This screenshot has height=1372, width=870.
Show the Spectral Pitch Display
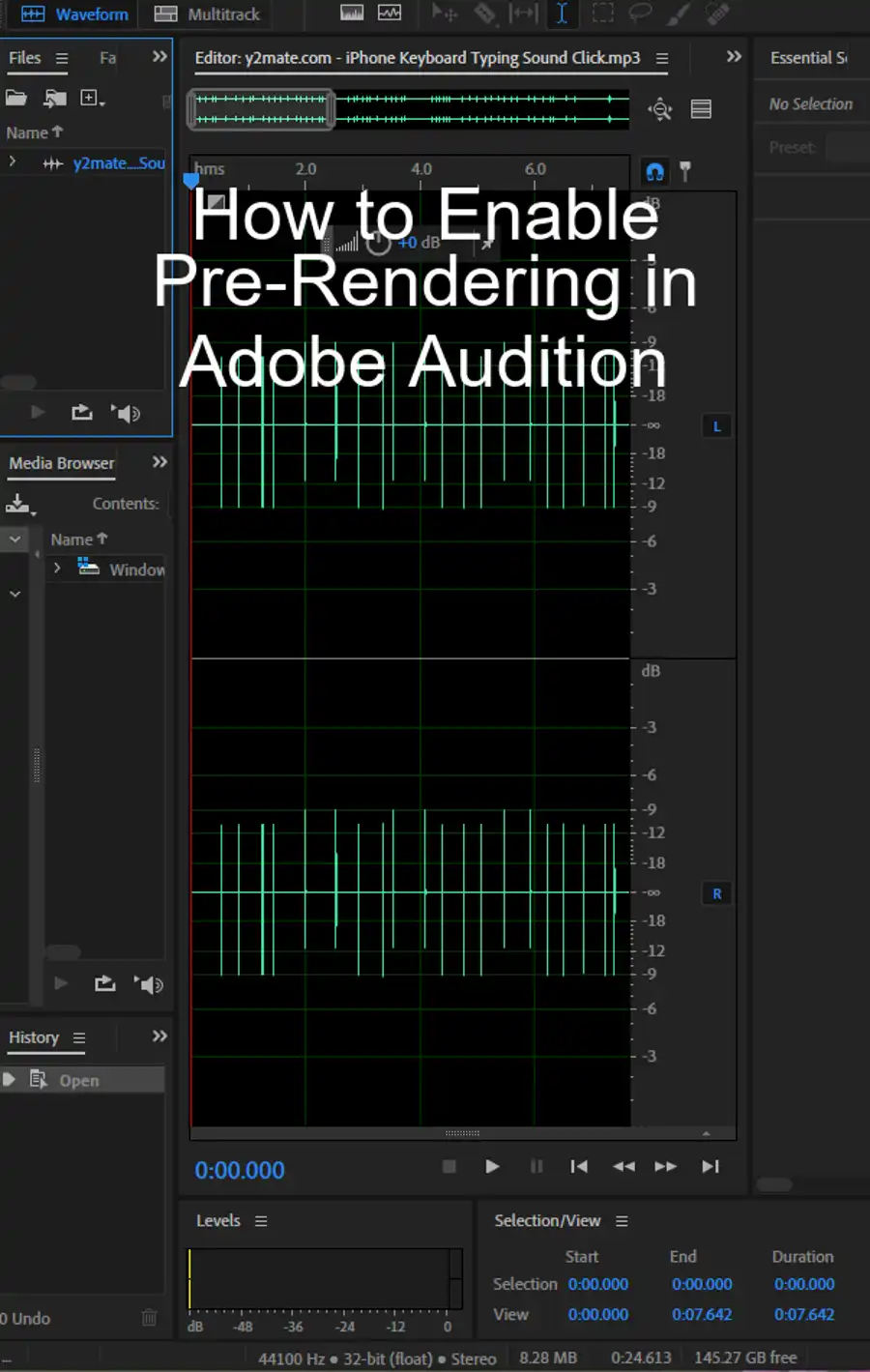click(x=390, y=14)
